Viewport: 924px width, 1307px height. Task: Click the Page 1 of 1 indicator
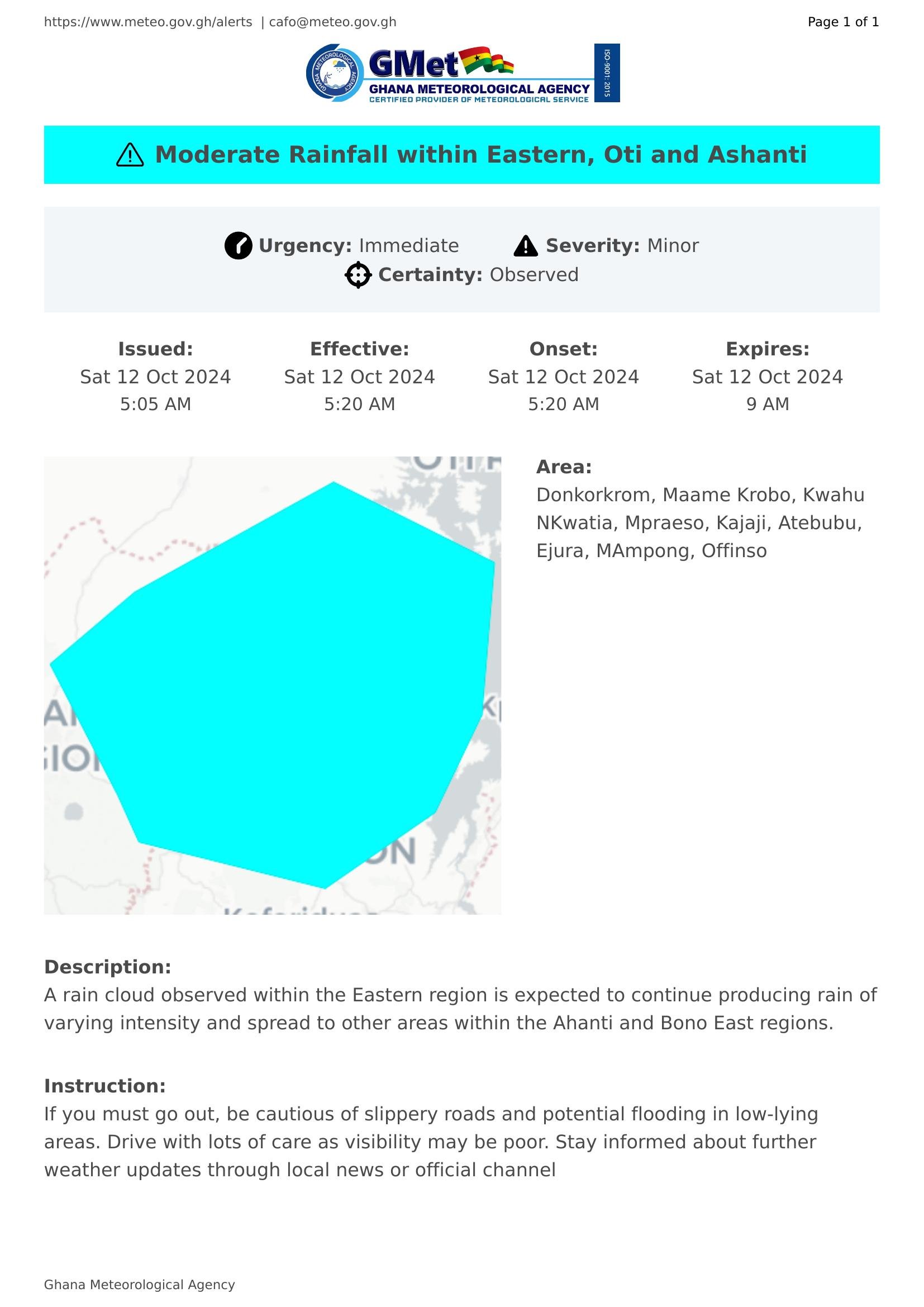coord(842,22)
